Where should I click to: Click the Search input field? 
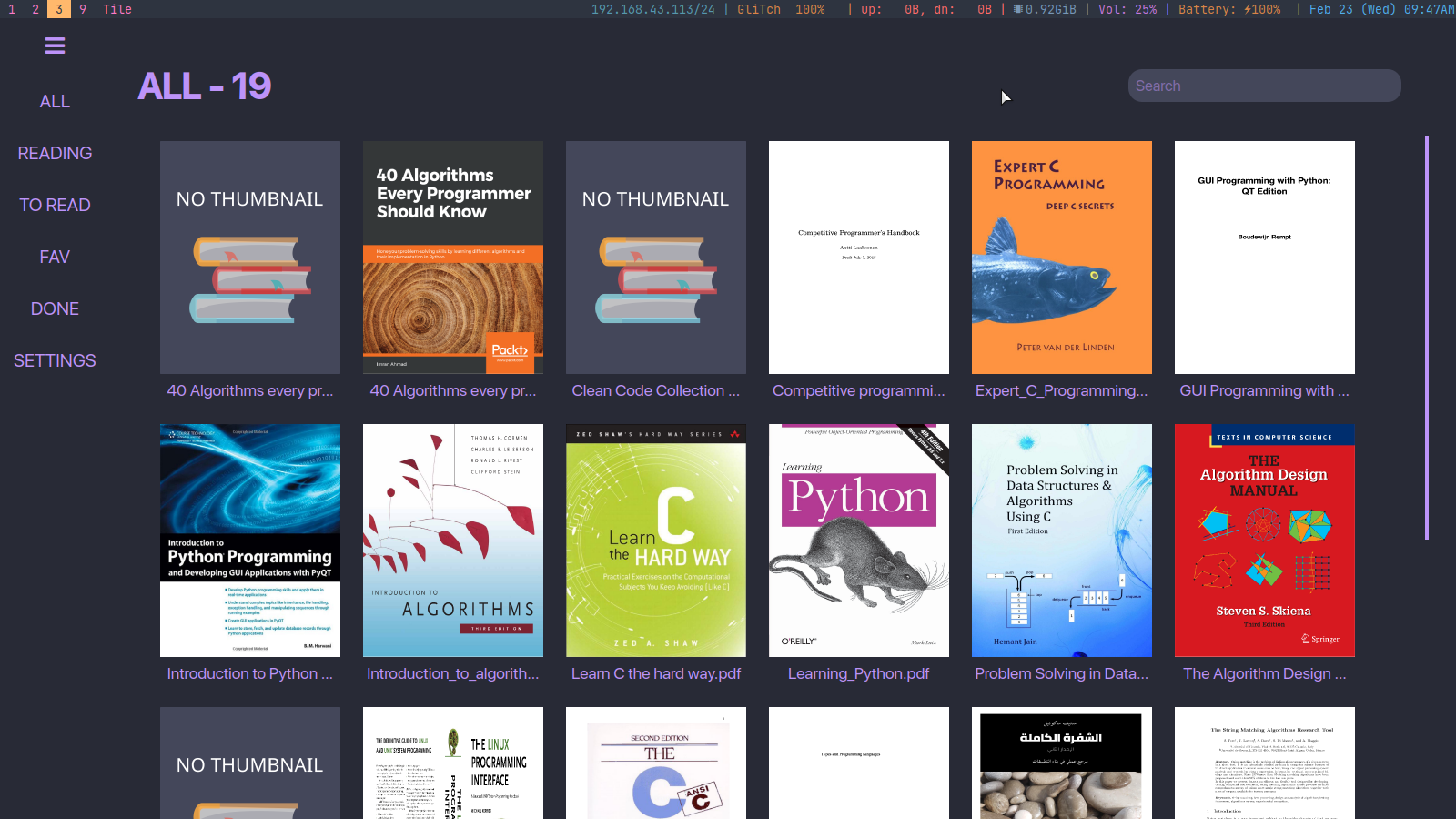click(x=1264, y=86)
